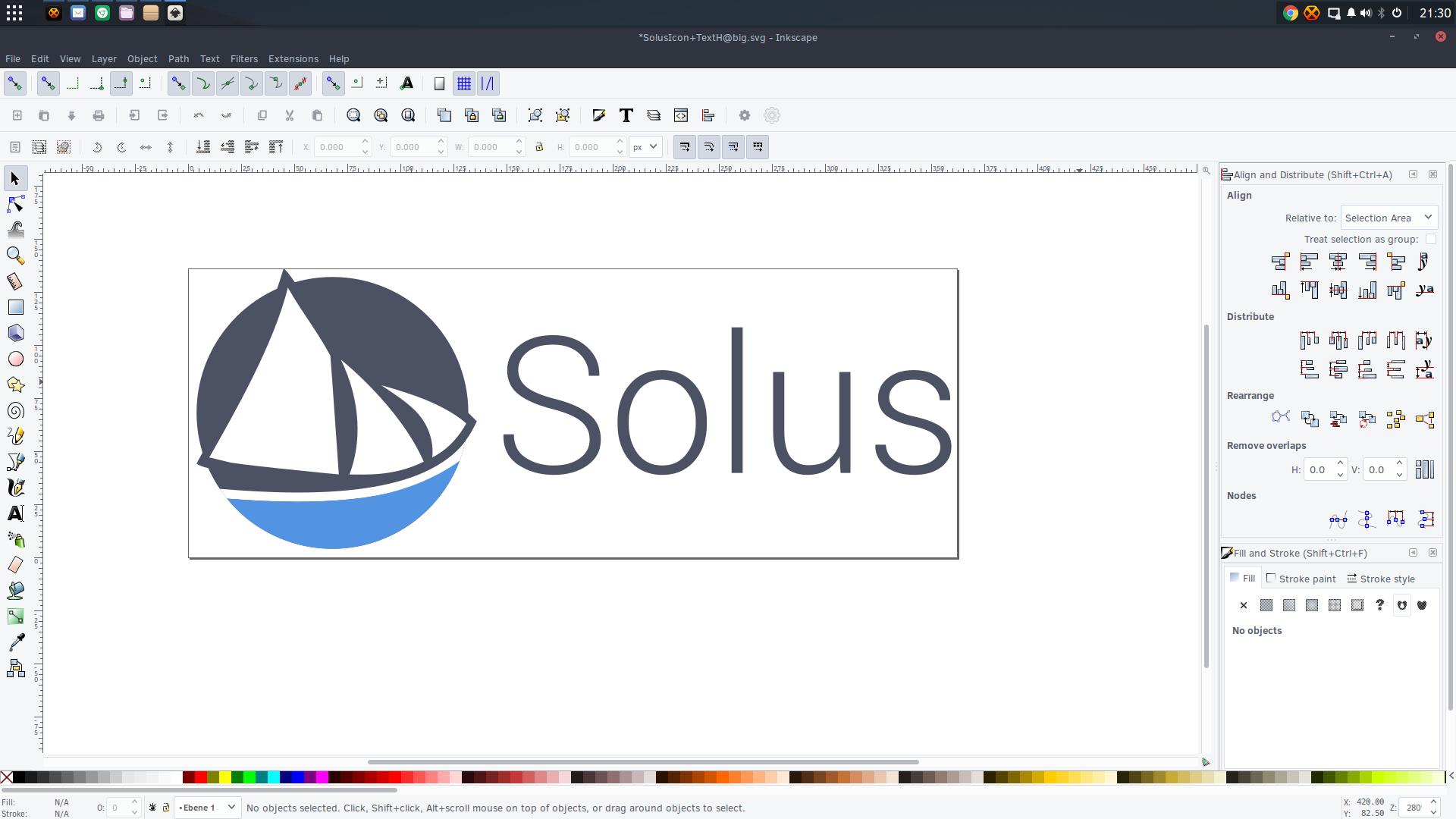Select the Paint Bucket tool
The height and width of the screenshot is (819, 1456).
15,591
